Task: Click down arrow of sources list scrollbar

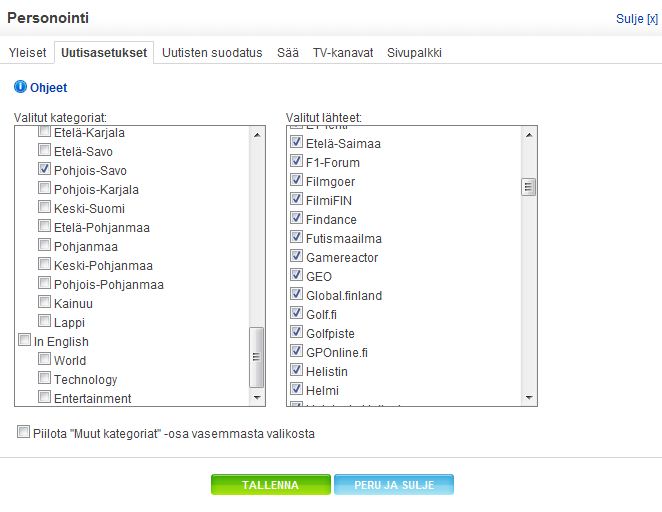Action: (529, 397)
